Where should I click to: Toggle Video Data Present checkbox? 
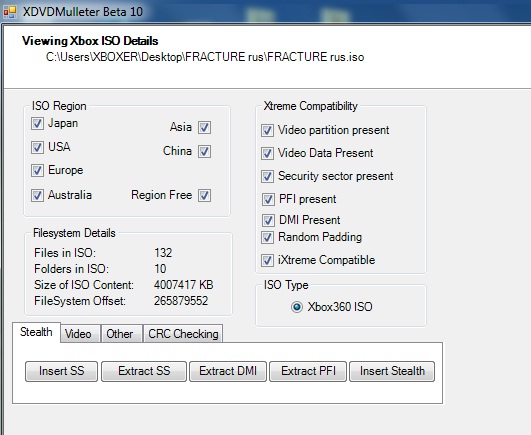point(267,153)
